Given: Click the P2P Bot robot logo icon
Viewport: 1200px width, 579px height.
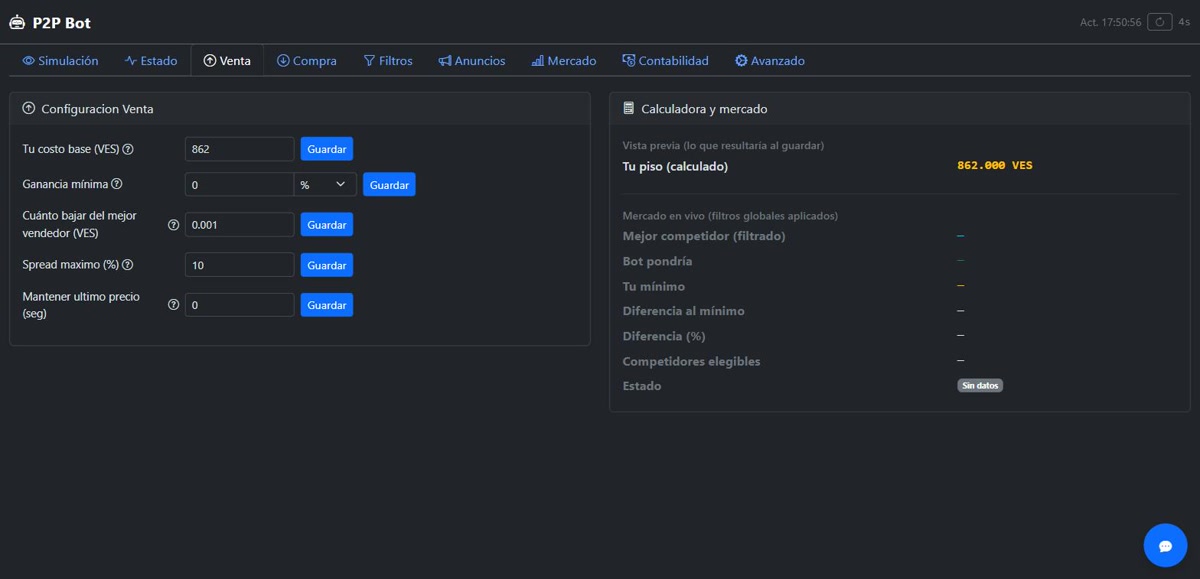Looking at the screenshot, I should pyautogui.click(x=17, y=22).
